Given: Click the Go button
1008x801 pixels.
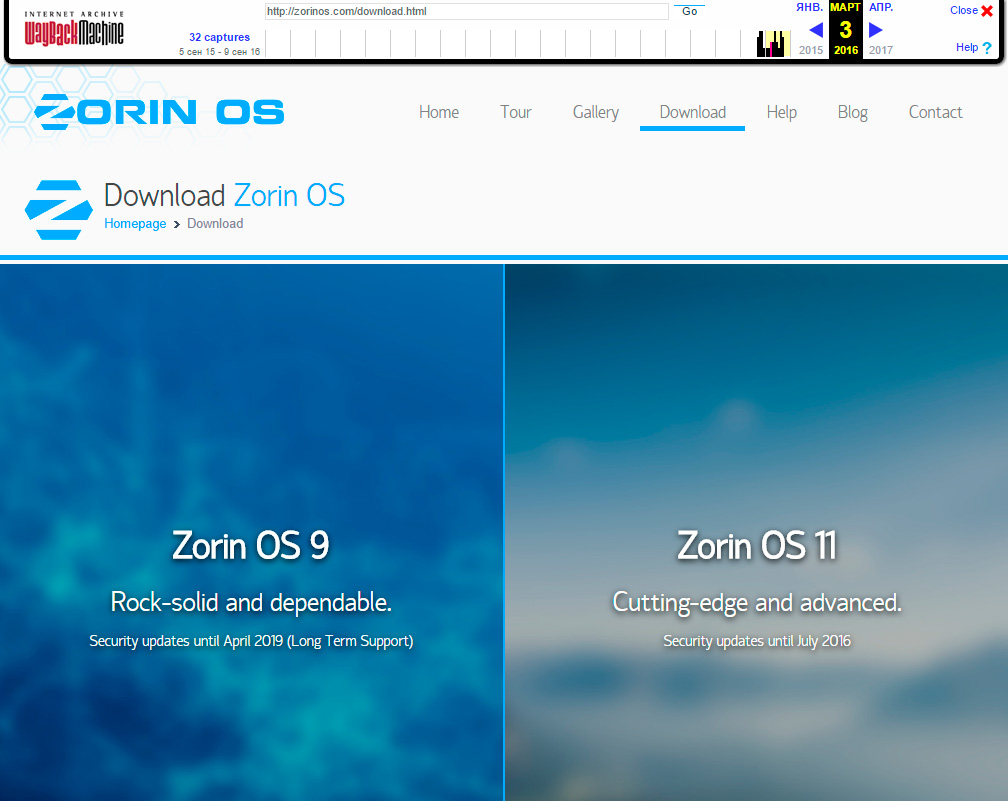Looking at the screenshot, I should click(x=689, y=11).
